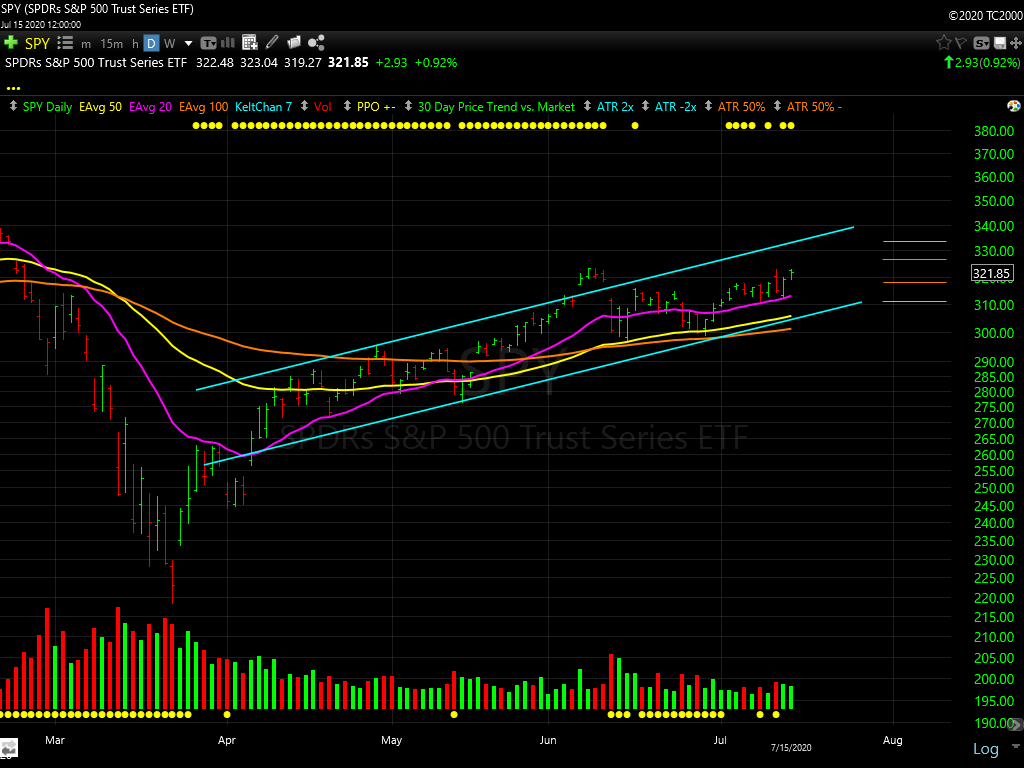
Task: Click the SPY ticker symbol in toolbar
Action: [x=37, y=44]
